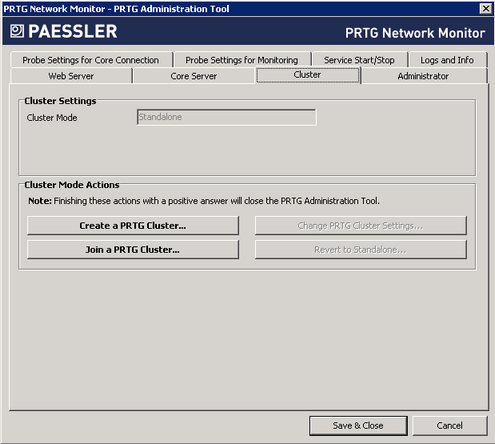Cancel the administration tool dialog
This screenshot has height=444, width=495.
[450, 426]
